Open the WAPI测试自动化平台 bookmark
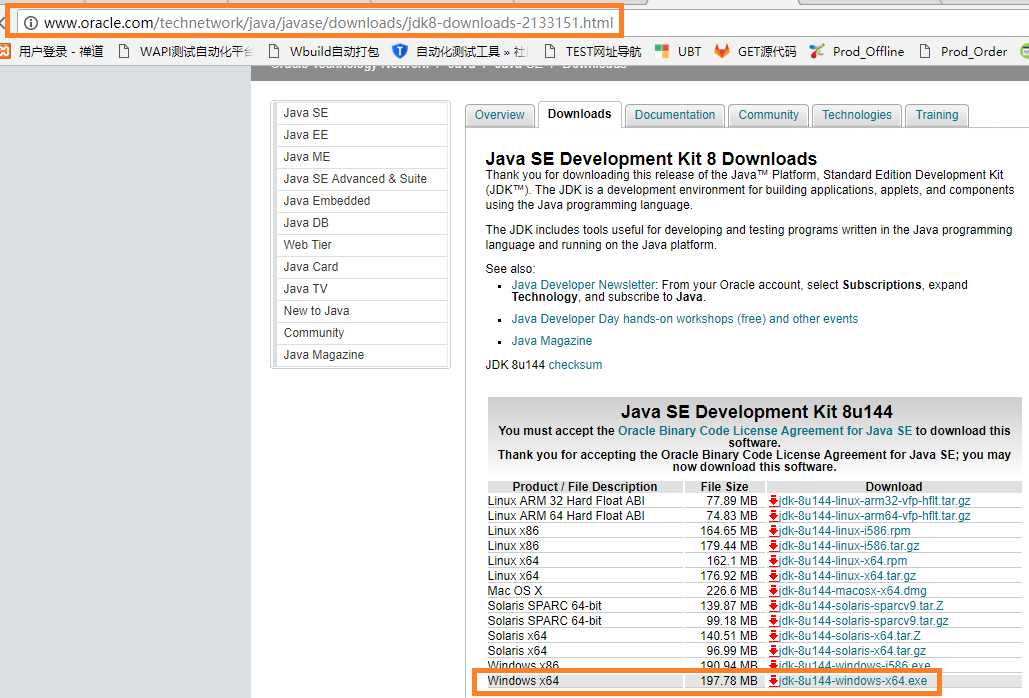This screenshot has width=1029, height=698. 186,51
